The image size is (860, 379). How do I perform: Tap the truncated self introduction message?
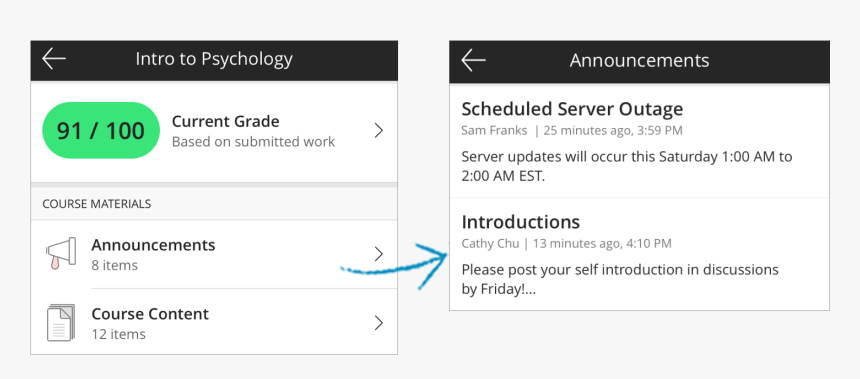[620, 279]
